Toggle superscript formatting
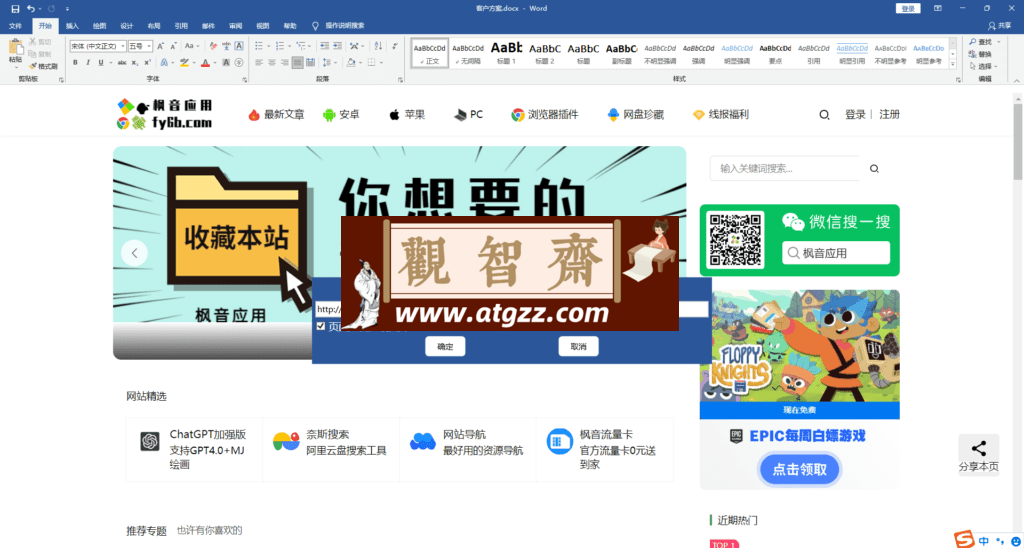The height and width of the screenshot is (548, 1024). coord(148,63)
